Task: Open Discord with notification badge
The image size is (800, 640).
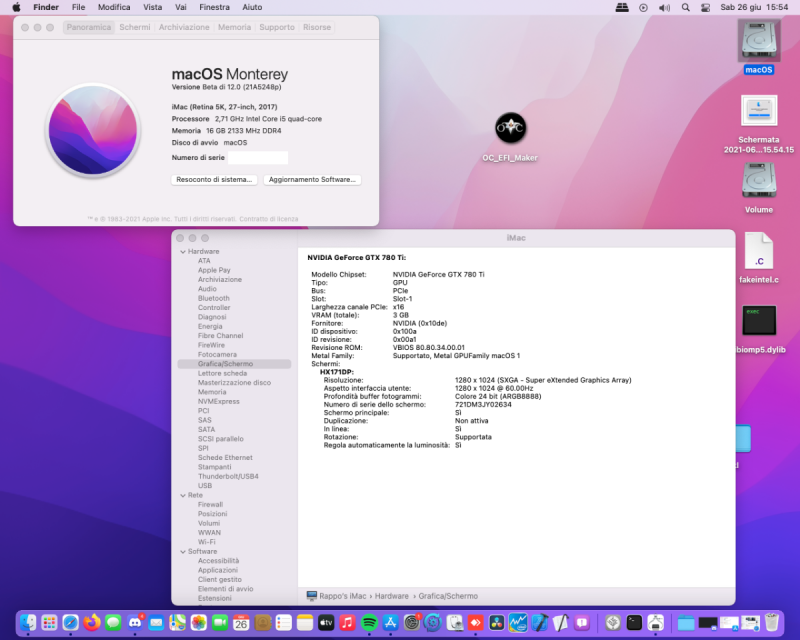Action: [135, 623]
